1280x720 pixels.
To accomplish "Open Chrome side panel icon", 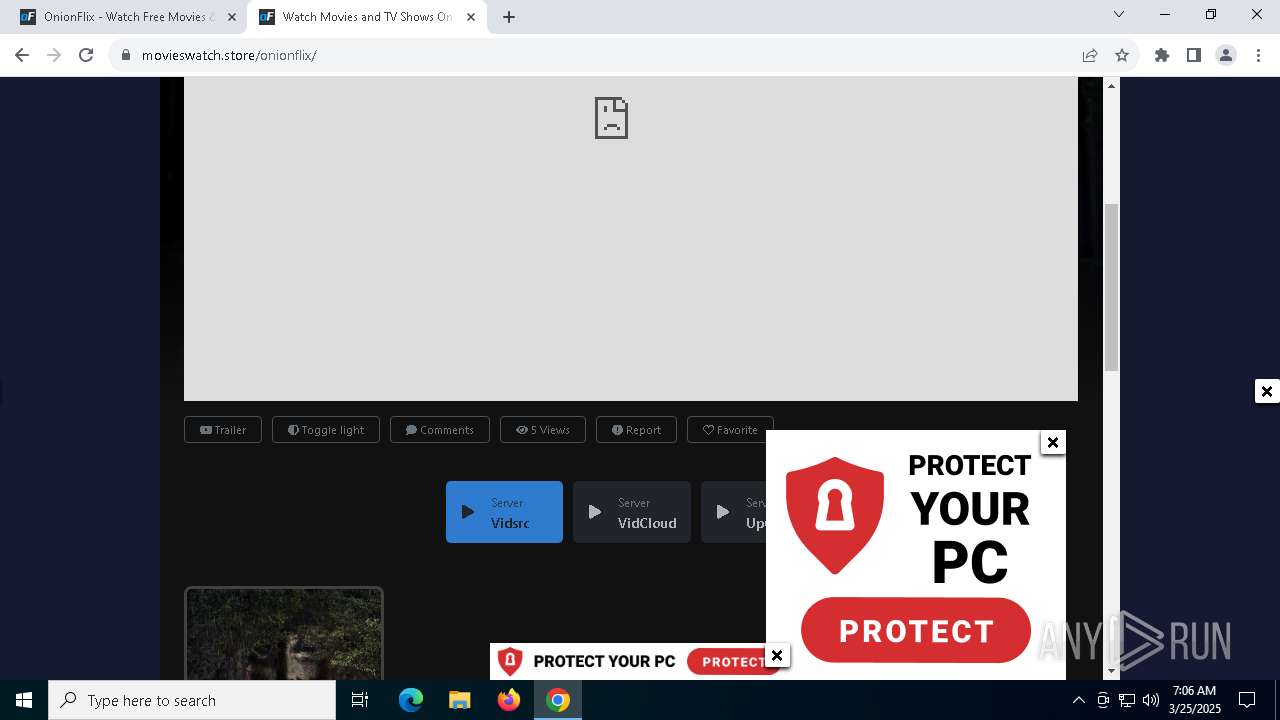I will point(1194,55).
